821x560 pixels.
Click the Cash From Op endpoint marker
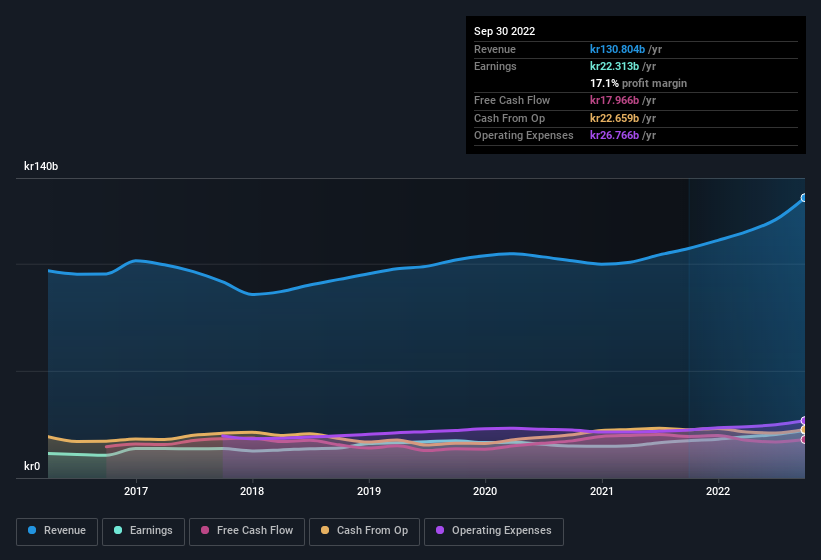(x=804, y=430)
